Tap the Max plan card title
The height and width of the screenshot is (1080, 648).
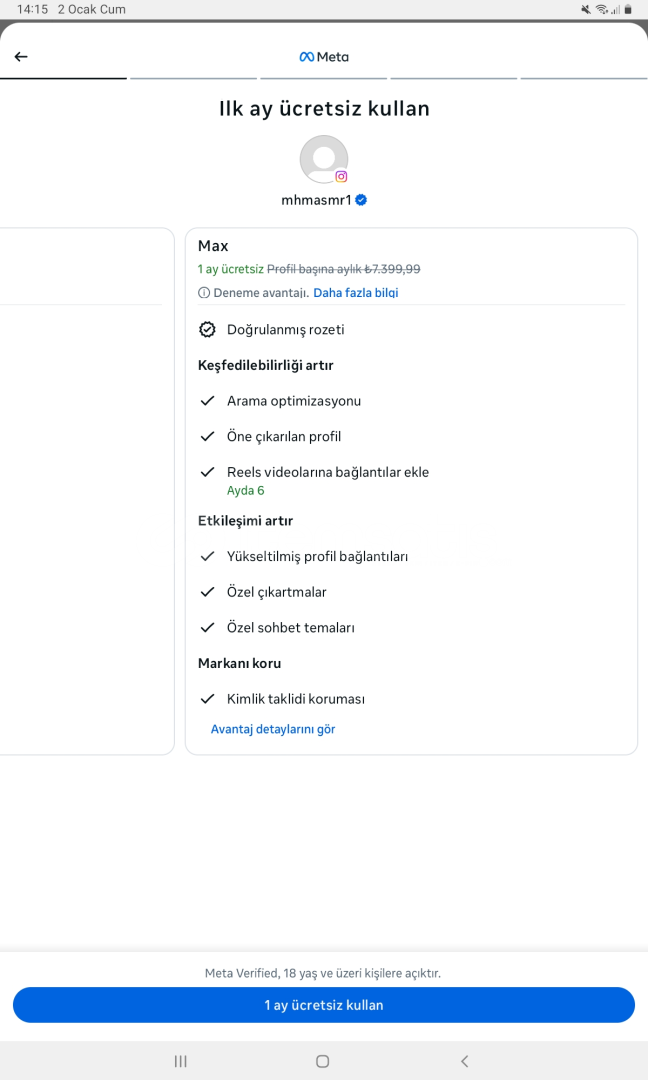[x=213, y=246]
